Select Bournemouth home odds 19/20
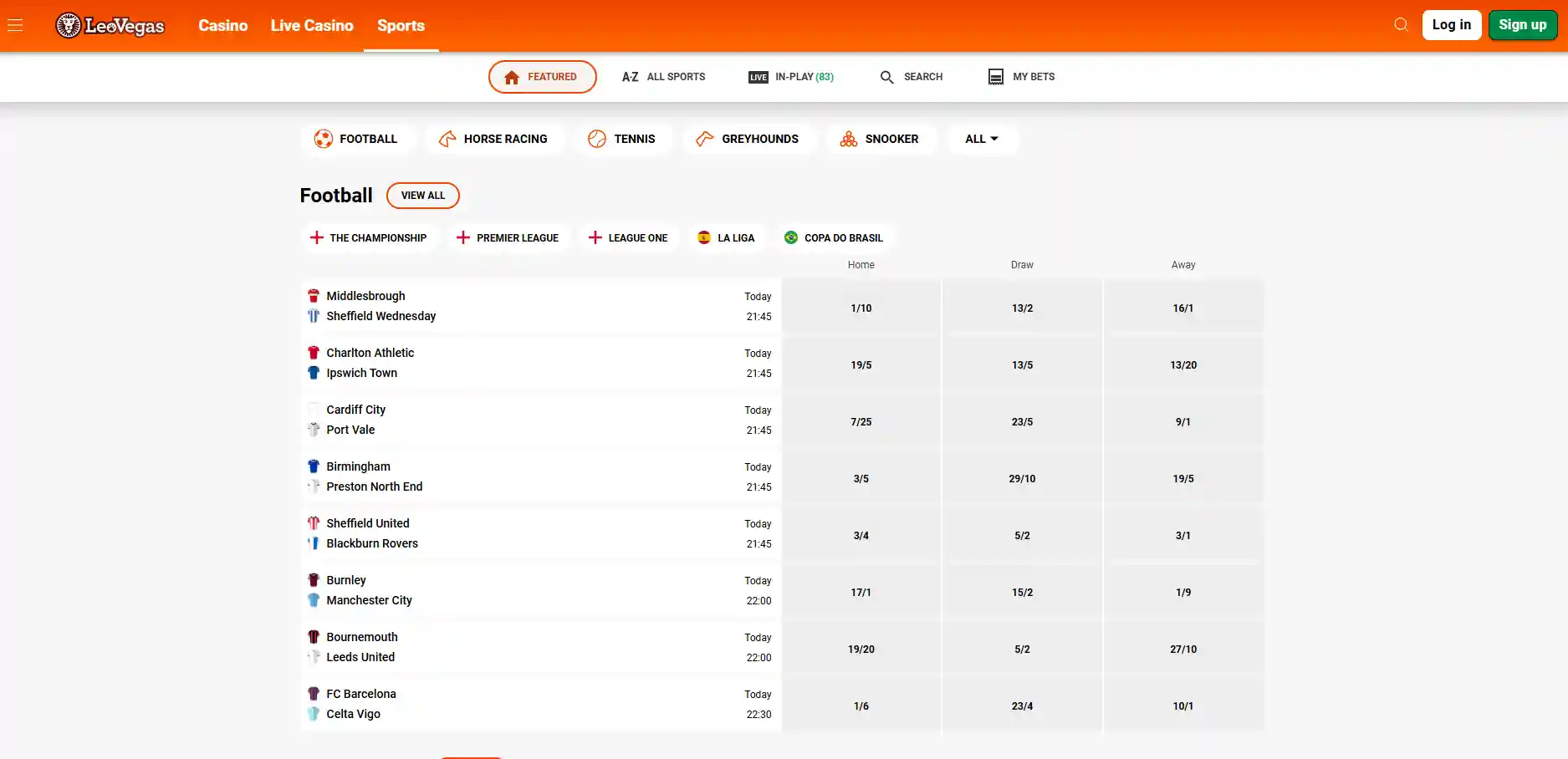Viewport: 1568px width, 759px height. (x=861, y=649)
